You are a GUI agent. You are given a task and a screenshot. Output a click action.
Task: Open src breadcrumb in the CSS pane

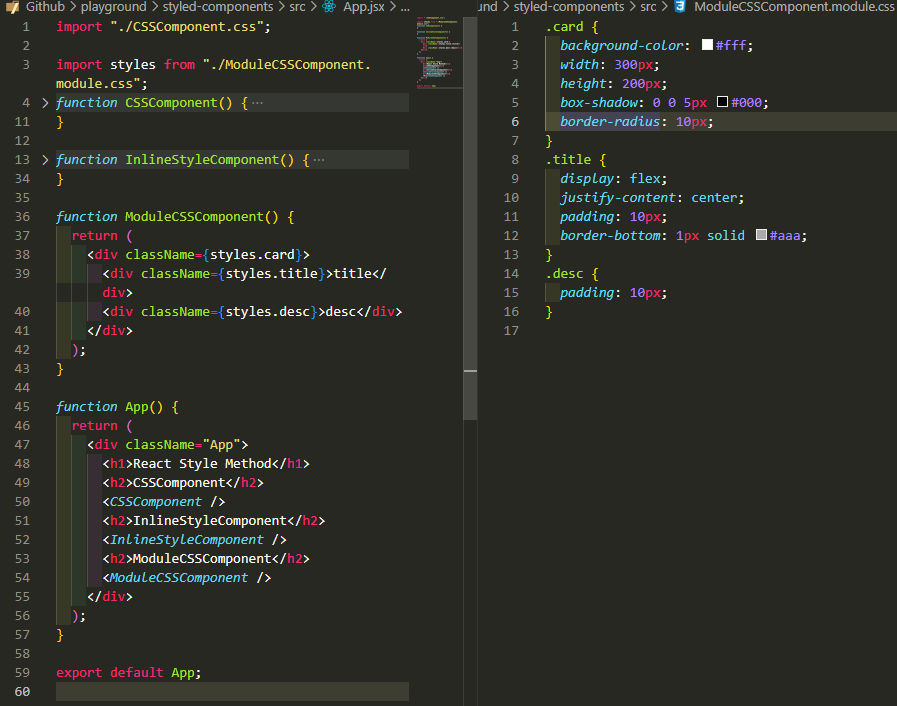[x=648, y=6]
